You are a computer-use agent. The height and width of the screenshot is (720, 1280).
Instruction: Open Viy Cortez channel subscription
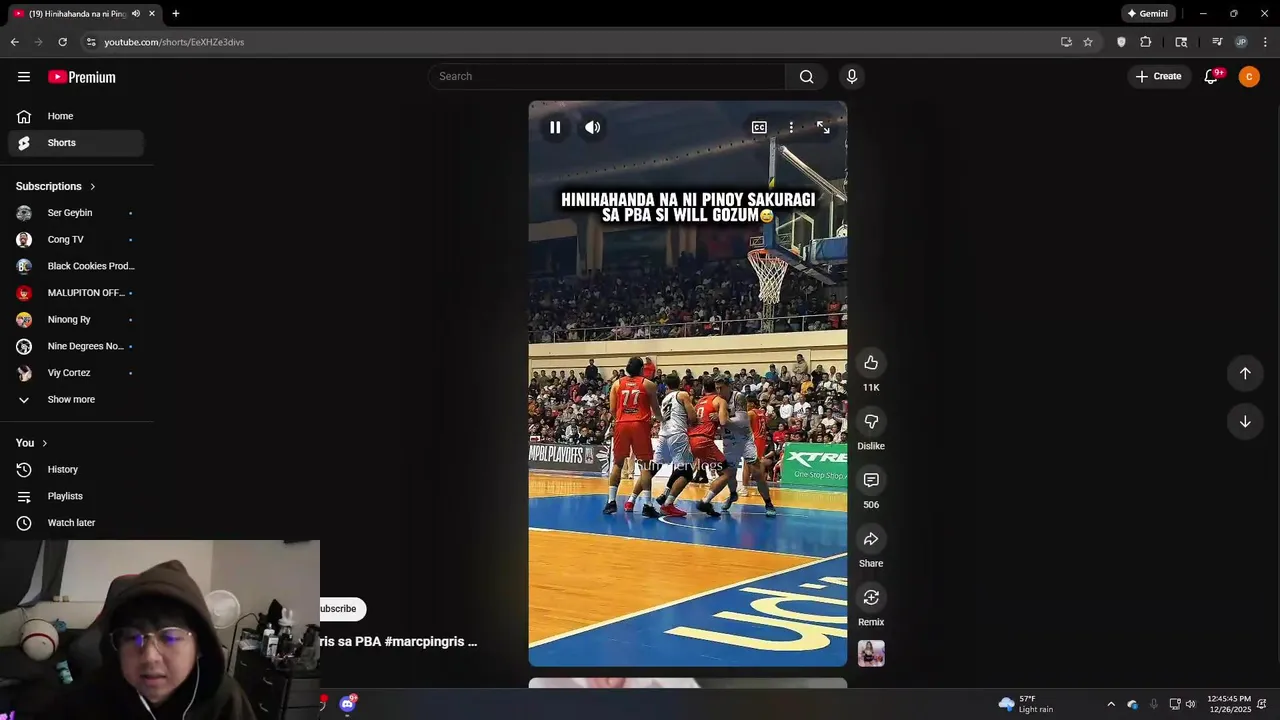click(76, 373)
